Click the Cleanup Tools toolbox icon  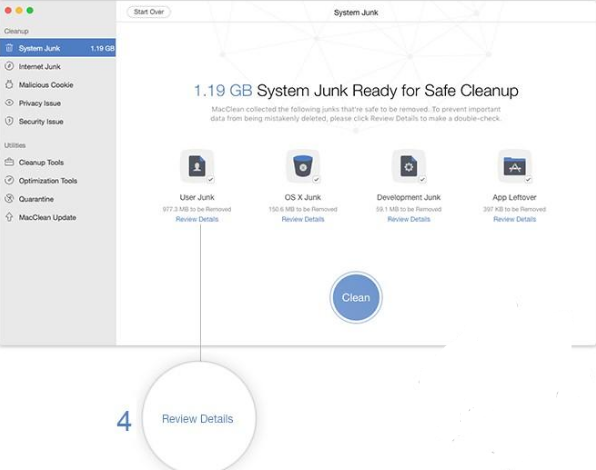pyautogui.click(x=9, y=162)
